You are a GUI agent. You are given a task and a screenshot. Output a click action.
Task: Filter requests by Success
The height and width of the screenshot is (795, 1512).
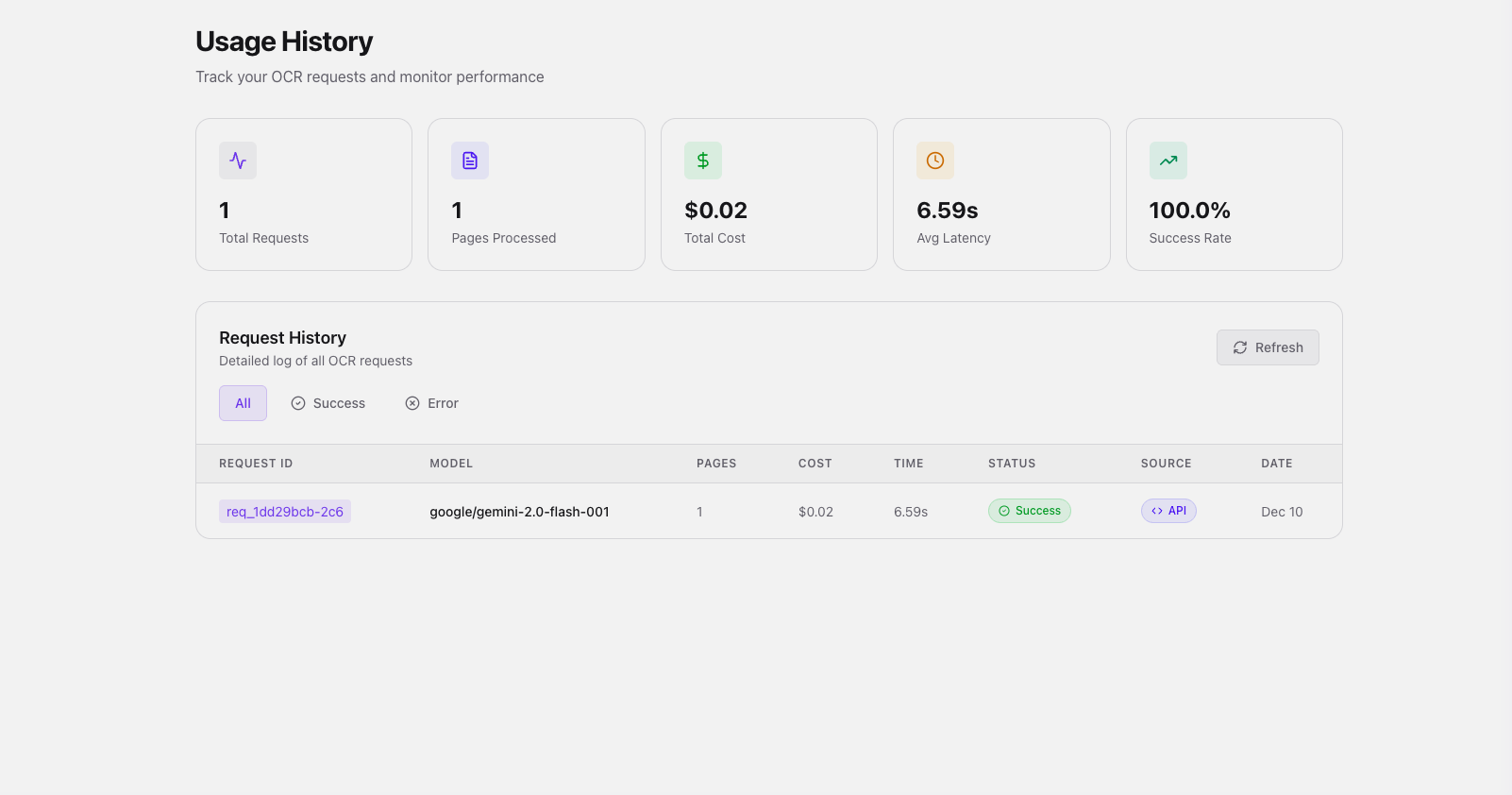[x=328, y=403]
